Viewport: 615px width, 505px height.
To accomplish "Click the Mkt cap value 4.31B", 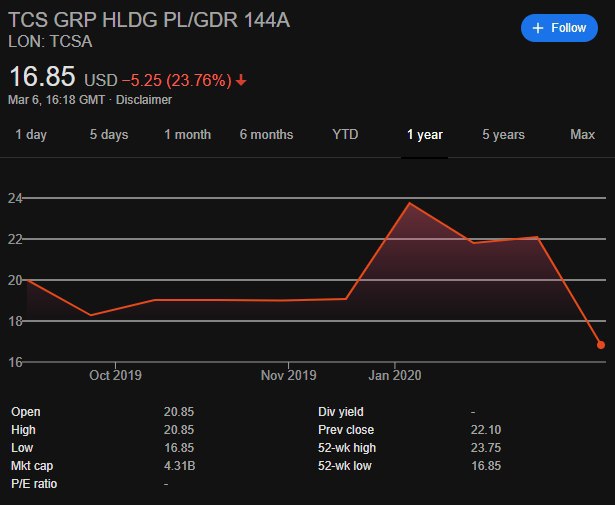I will 180,466.
